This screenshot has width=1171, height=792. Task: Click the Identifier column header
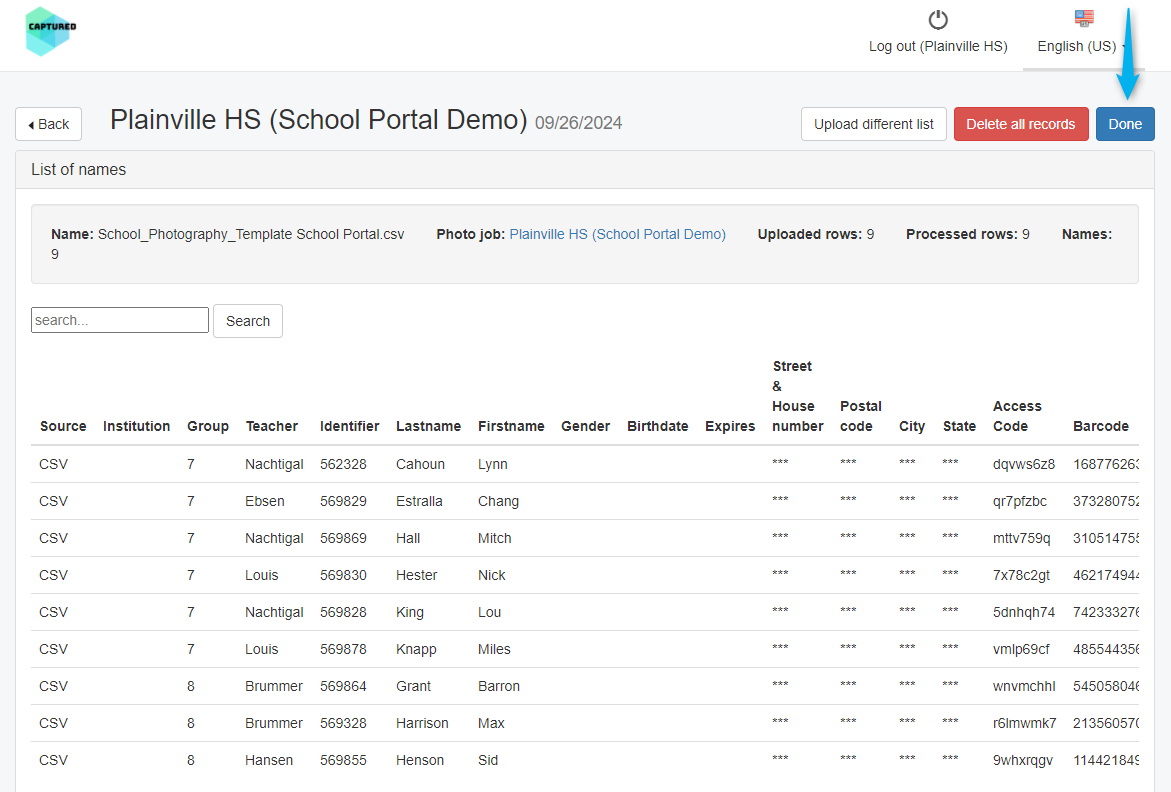pos(350,426)
